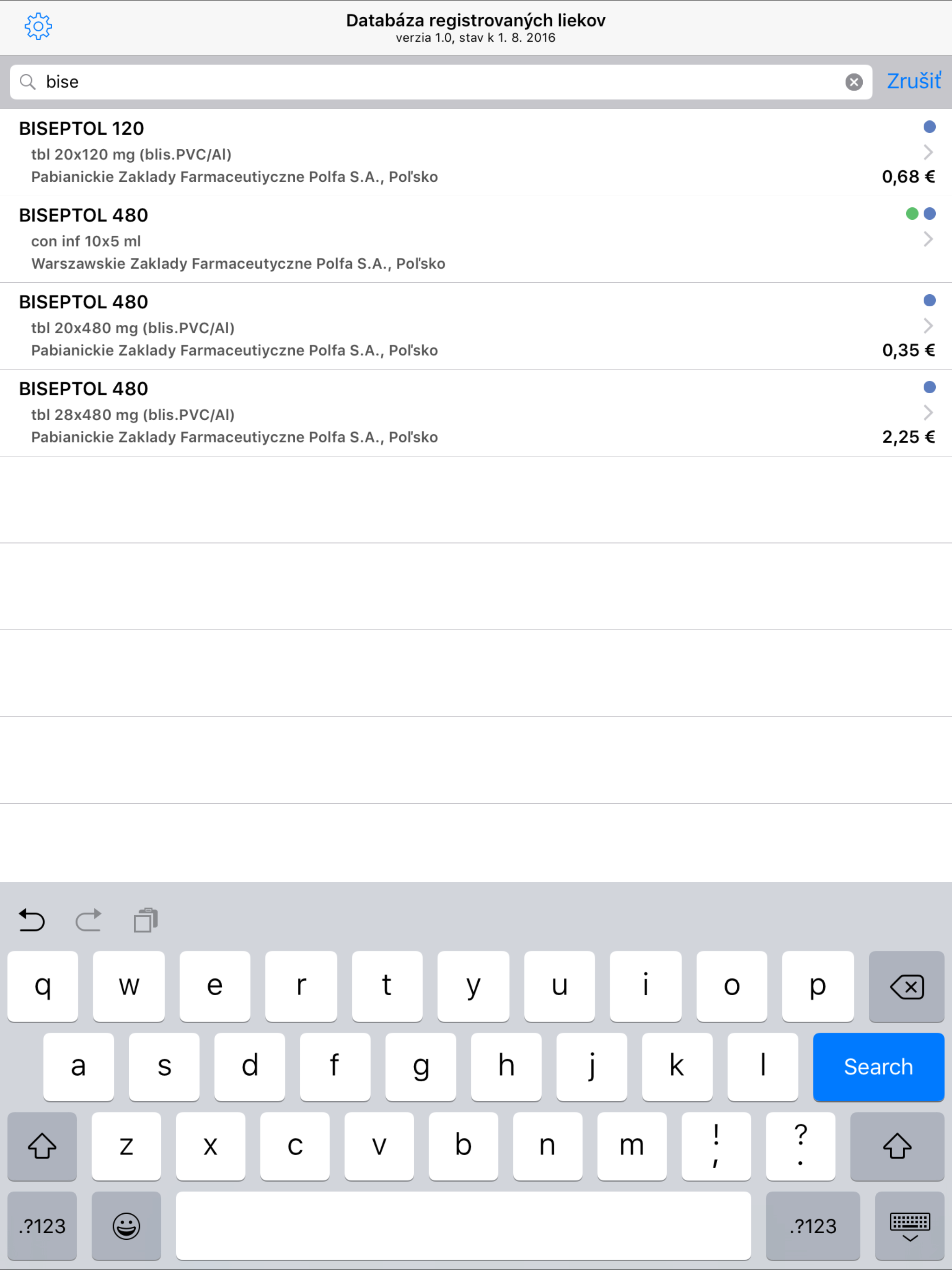Tap the redo arrow on keyboard toolbar

(88, 920)
